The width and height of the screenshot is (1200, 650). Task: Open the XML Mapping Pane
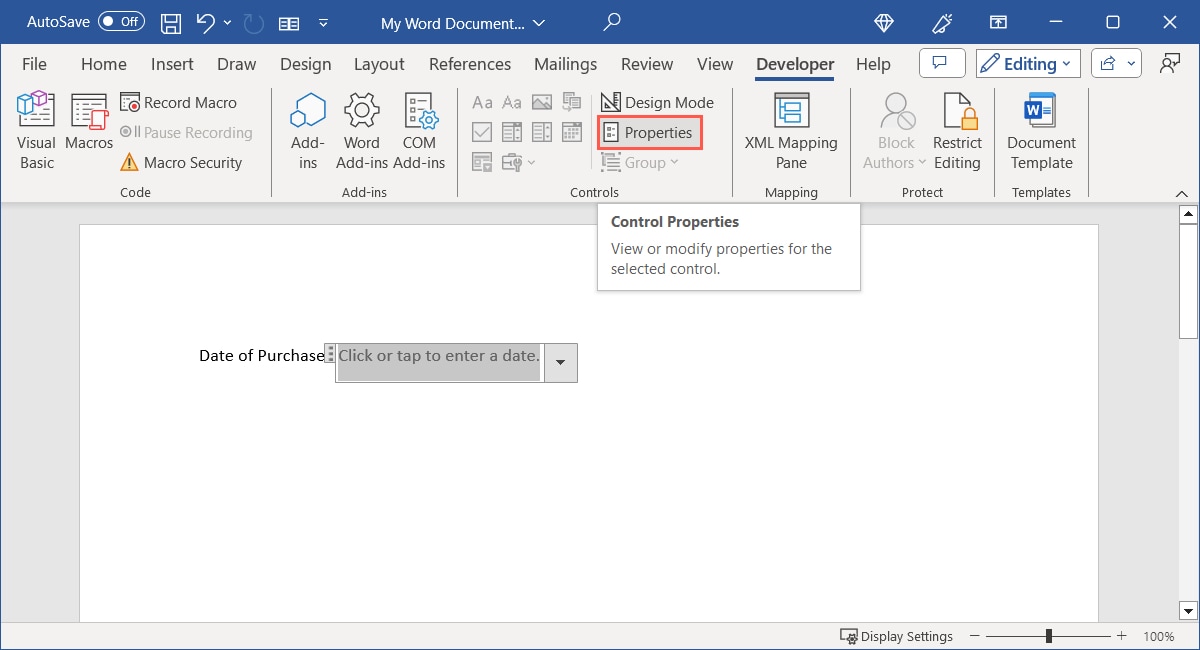(x=791, y=128)
